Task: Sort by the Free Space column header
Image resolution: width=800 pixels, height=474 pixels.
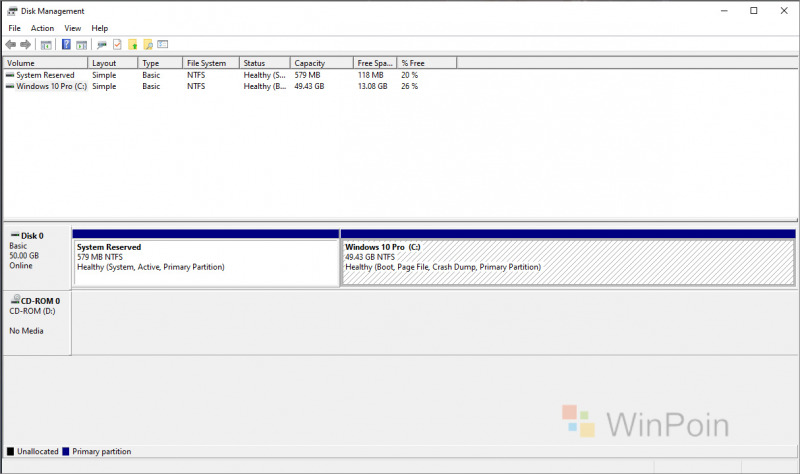Action: coord(375,63)
